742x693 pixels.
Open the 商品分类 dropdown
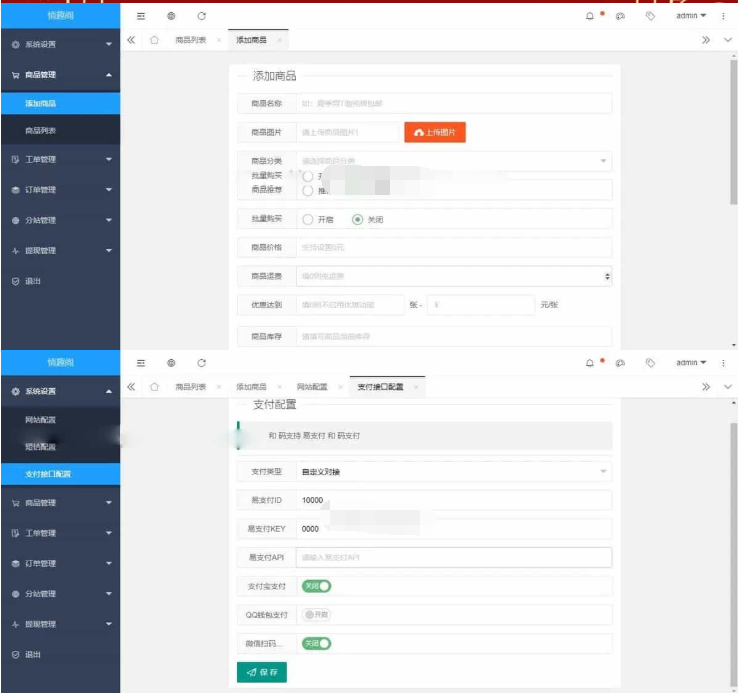pos(454,161)
